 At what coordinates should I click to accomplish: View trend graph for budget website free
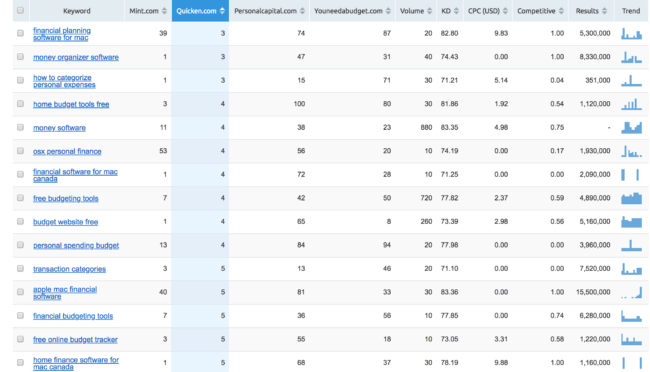click(631, 222)
